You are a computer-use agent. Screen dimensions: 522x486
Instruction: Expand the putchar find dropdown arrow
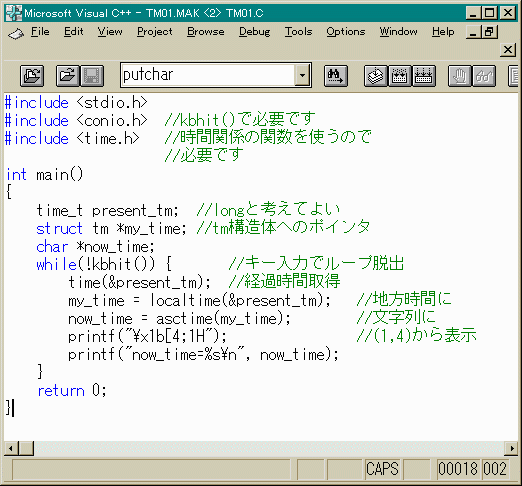302,75
